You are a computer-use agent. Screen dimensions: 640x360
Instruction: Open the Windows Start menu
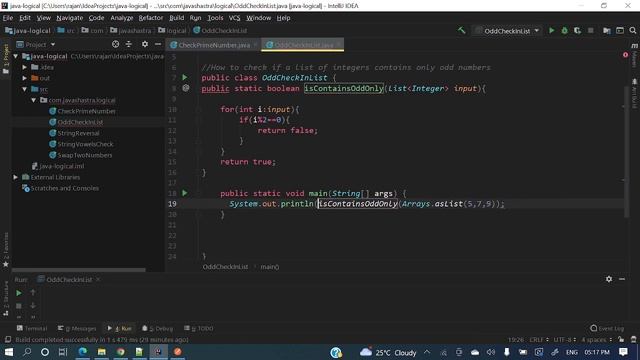coord(9,352)
